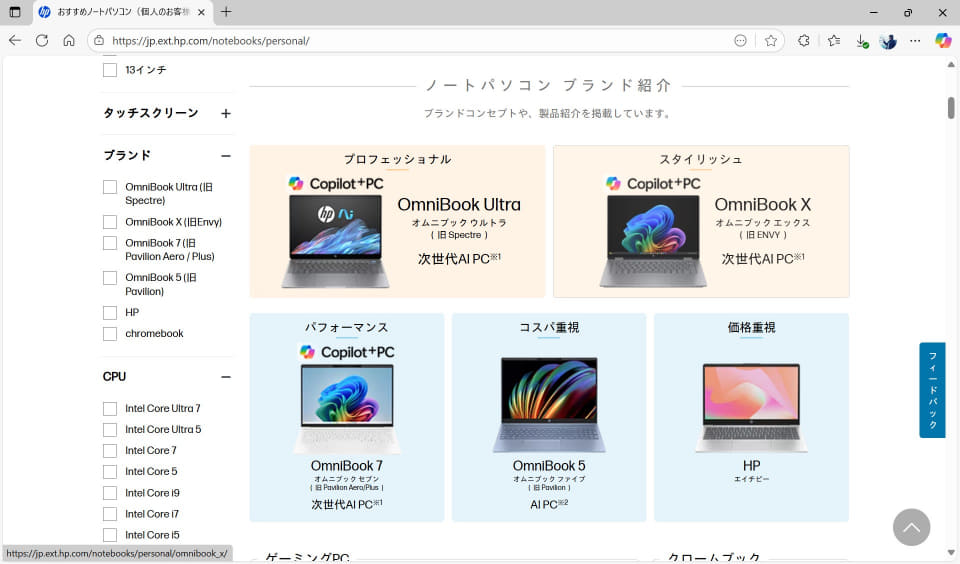Click the OmniBook 5 product name link
This screenshot has height=564, width=960.
(x=549, y=466)
